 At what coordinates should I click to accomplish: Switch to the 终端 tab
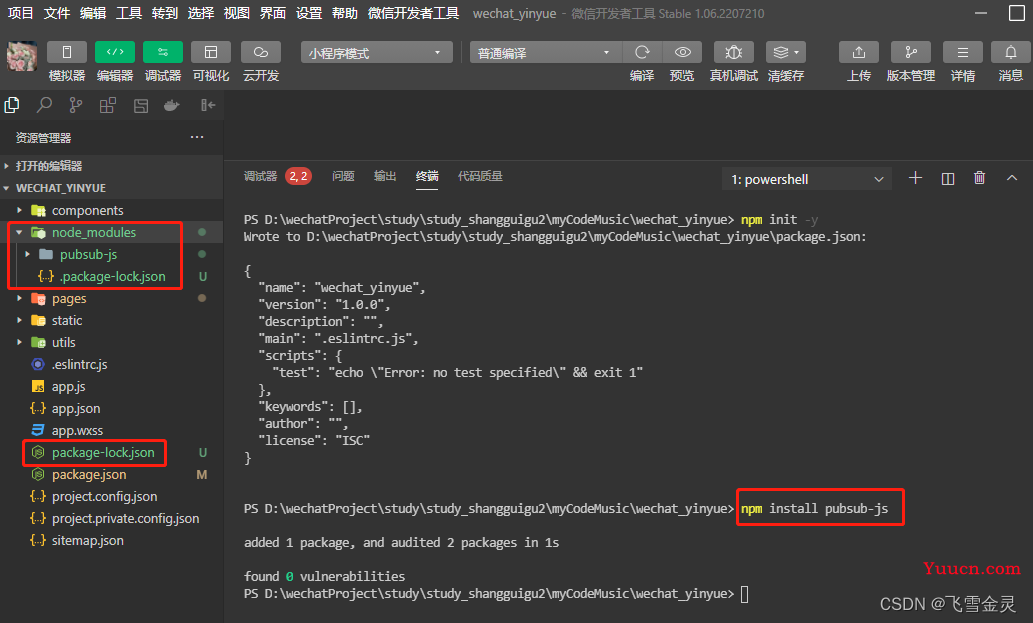coord(427,176)
